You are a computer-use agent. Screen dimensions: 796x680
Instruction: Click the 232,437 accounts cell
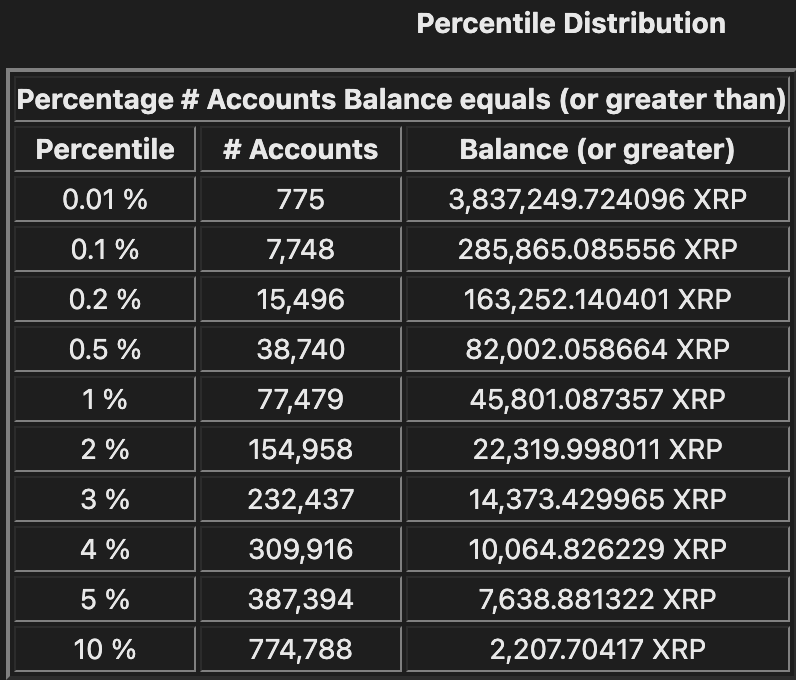(x=301, y=499)
